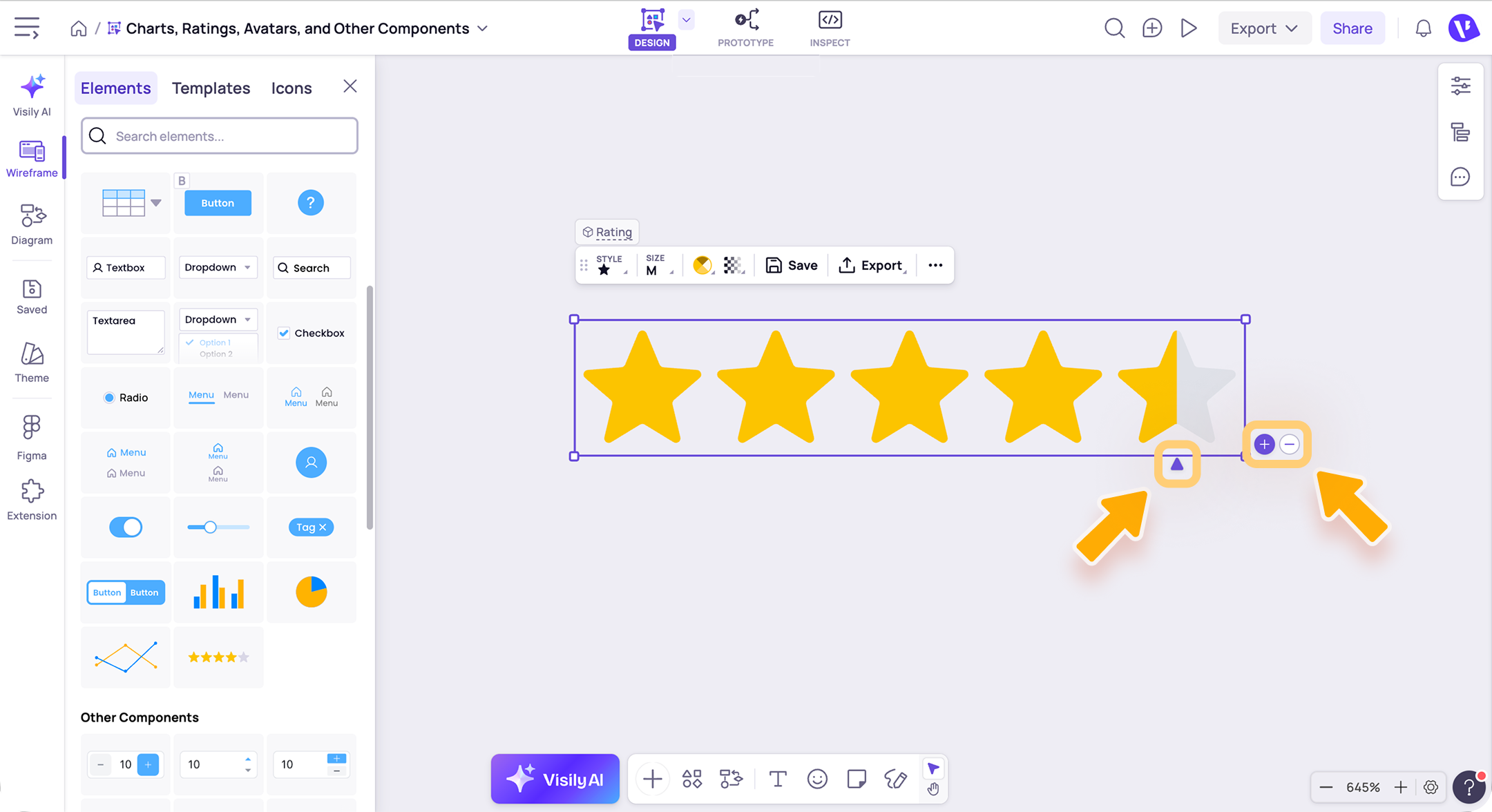The width and height of the screenshot is (1492, 812).
Task: Open zoom settings gear icon
Action: [x=1431, y=787]
